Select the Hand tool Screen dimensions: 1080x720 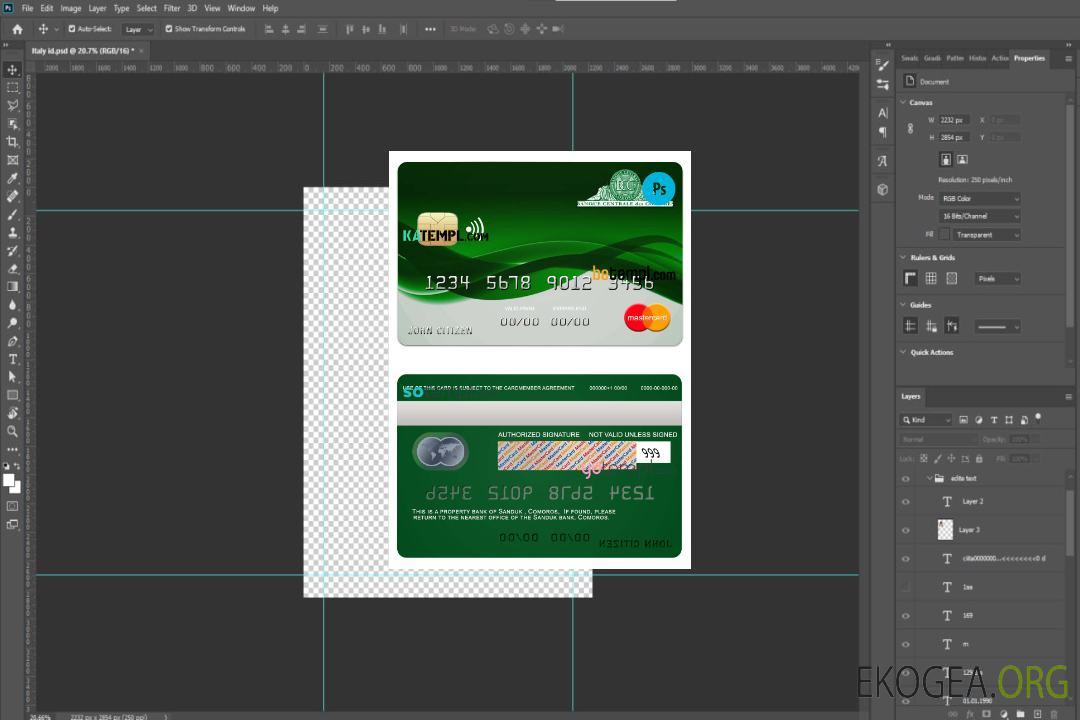coord(12,413)
